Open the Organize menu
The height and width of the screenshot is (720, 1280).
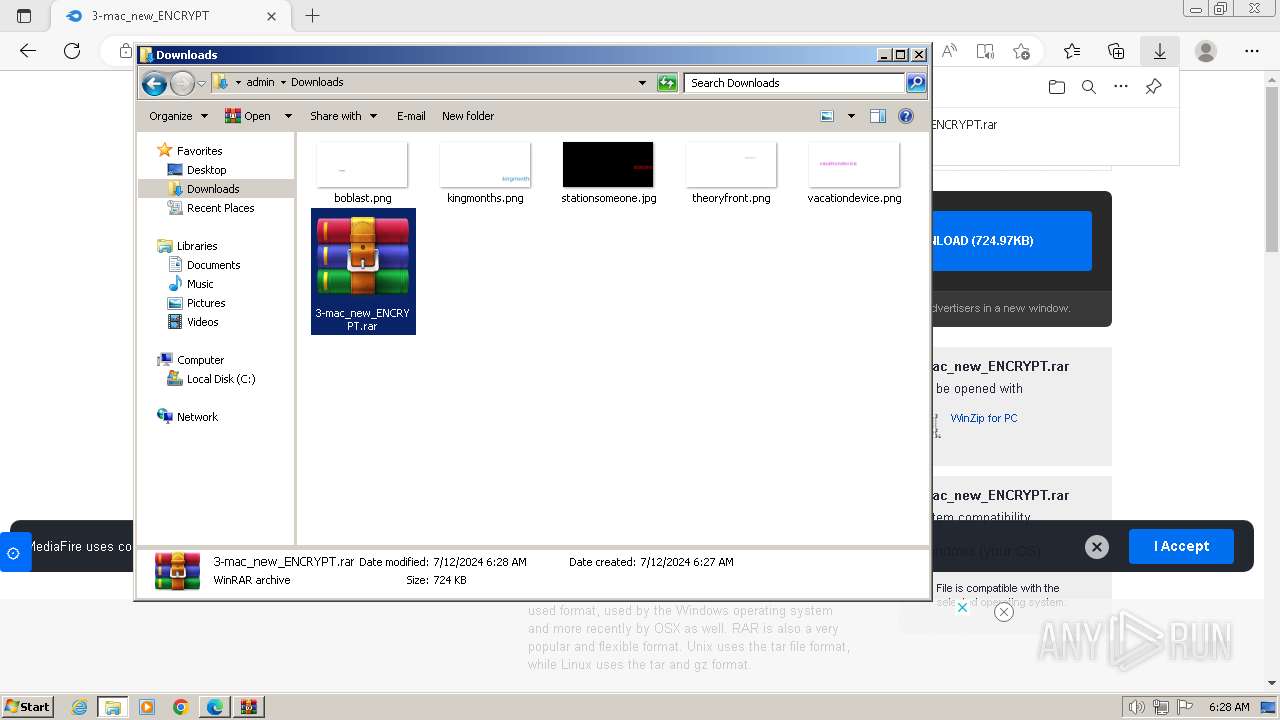click(178, 116)
